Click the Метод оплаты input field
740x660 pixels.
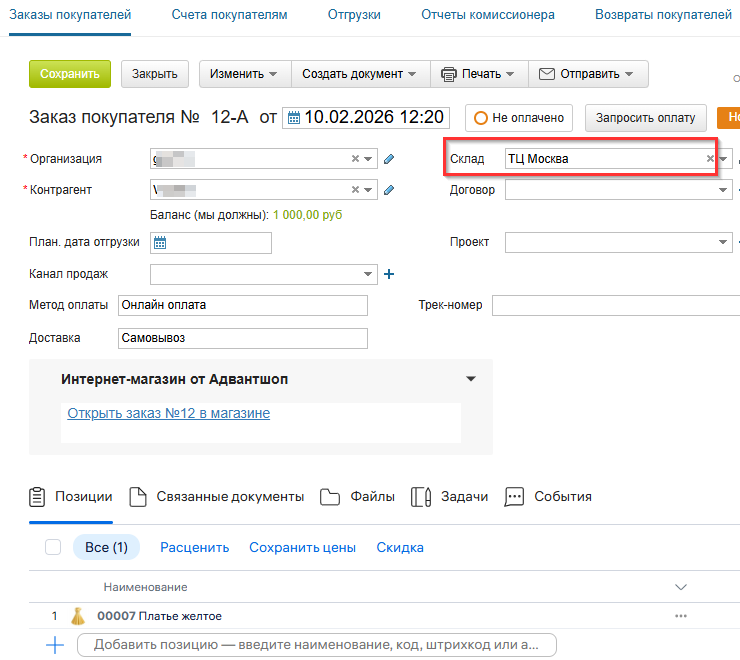click(x=243, y=305)
